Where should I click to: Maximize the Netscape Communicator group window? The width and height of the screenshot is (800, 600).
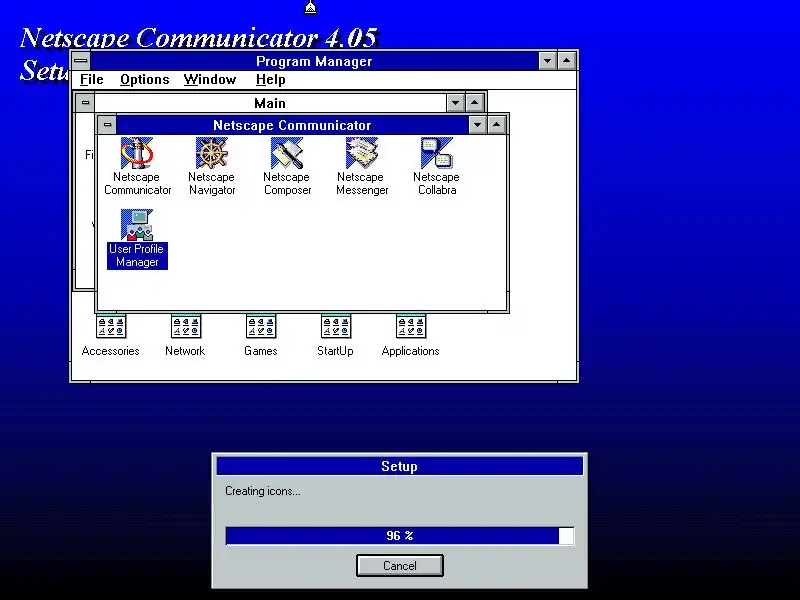click(x=497, y=124)
